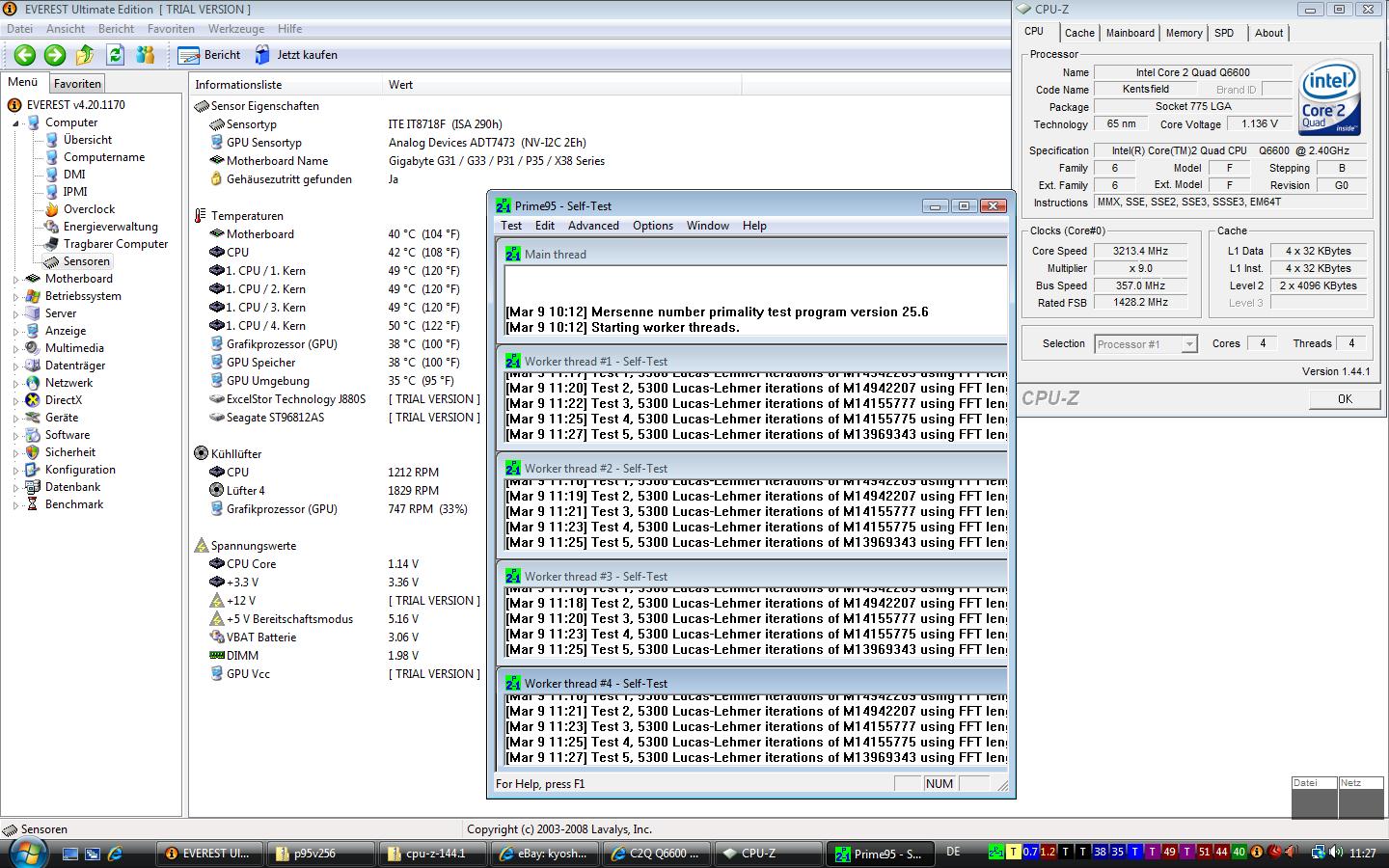Expand the Anzeige tree node

(x=16, y=332)
